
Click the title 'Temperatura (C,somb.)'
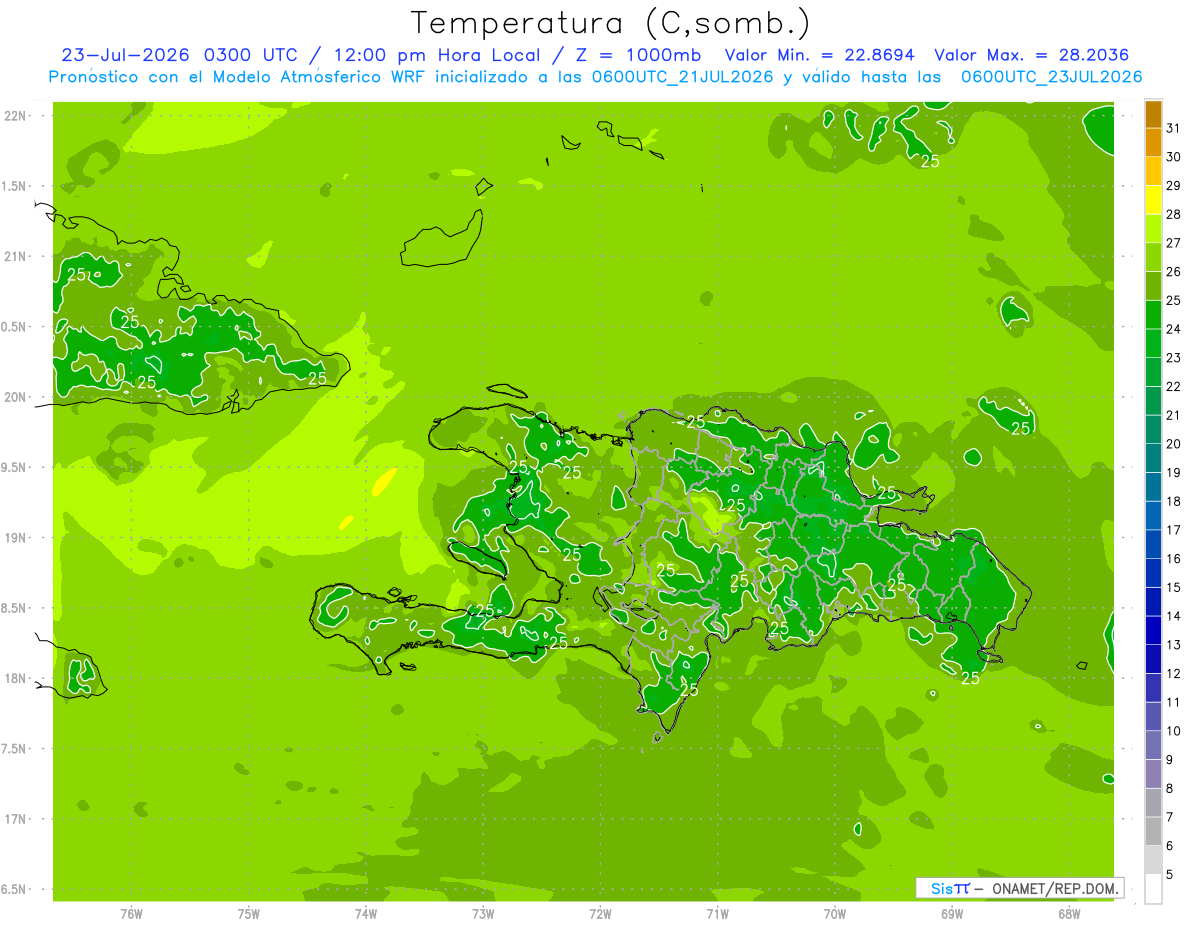tap(611, 23)
